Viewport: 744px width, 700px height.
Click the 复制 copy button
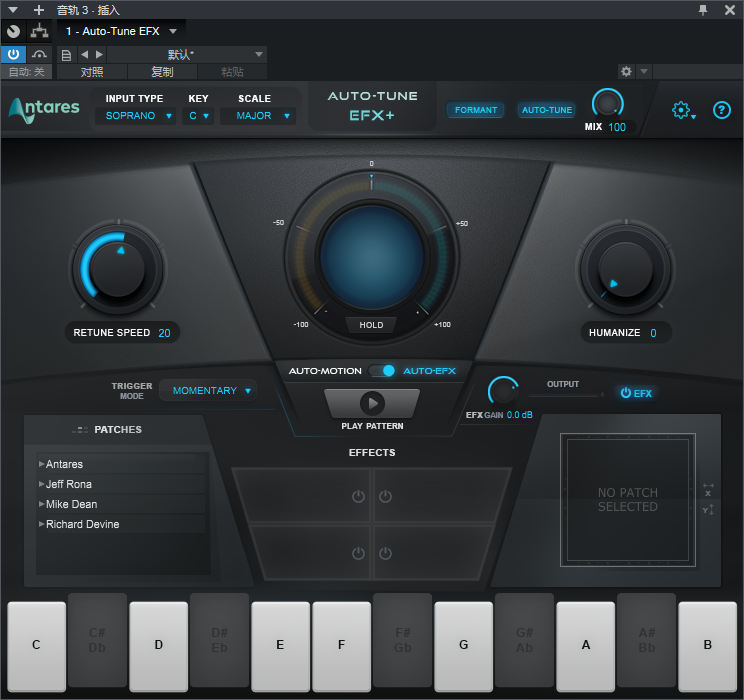(162, 72)
